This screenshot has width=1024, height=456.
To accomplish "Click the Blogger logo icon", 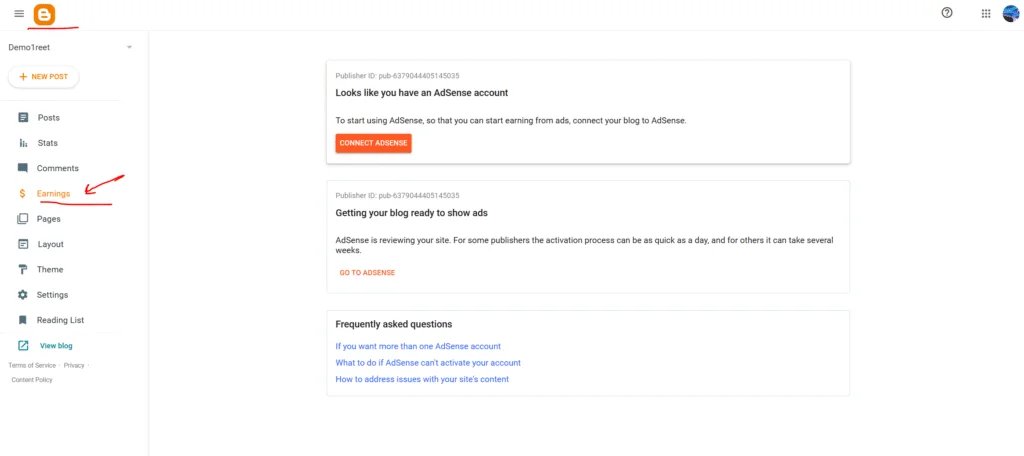I will point(45,14).
